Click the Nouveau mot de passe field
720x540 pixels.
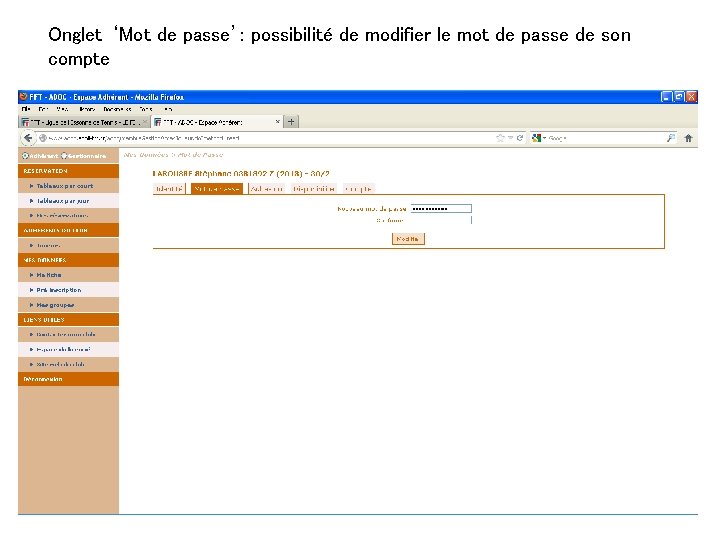(x=441, y=208)
